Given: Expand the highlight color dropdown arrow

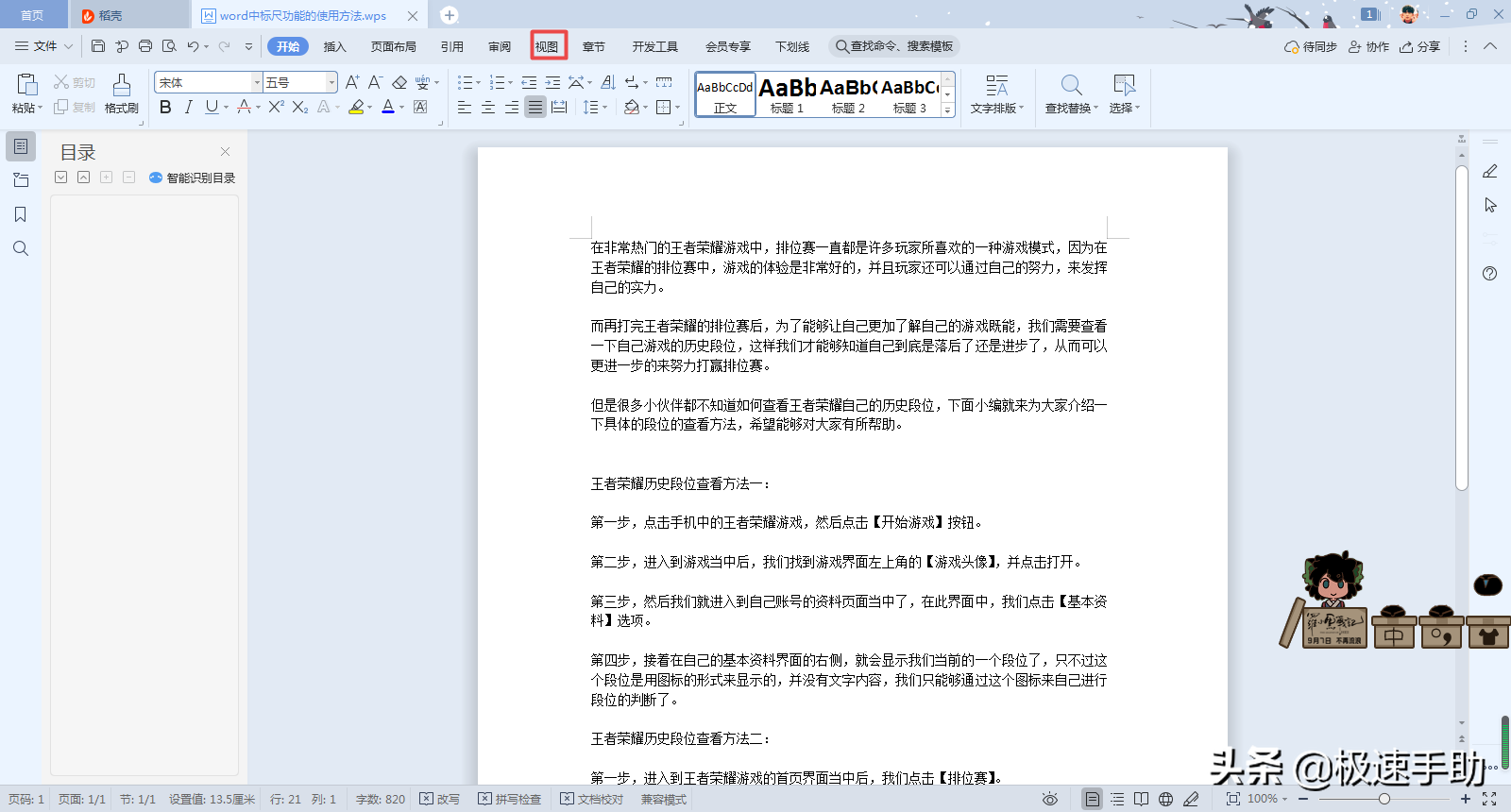Looking at the screenshot, I should point(369,108).
